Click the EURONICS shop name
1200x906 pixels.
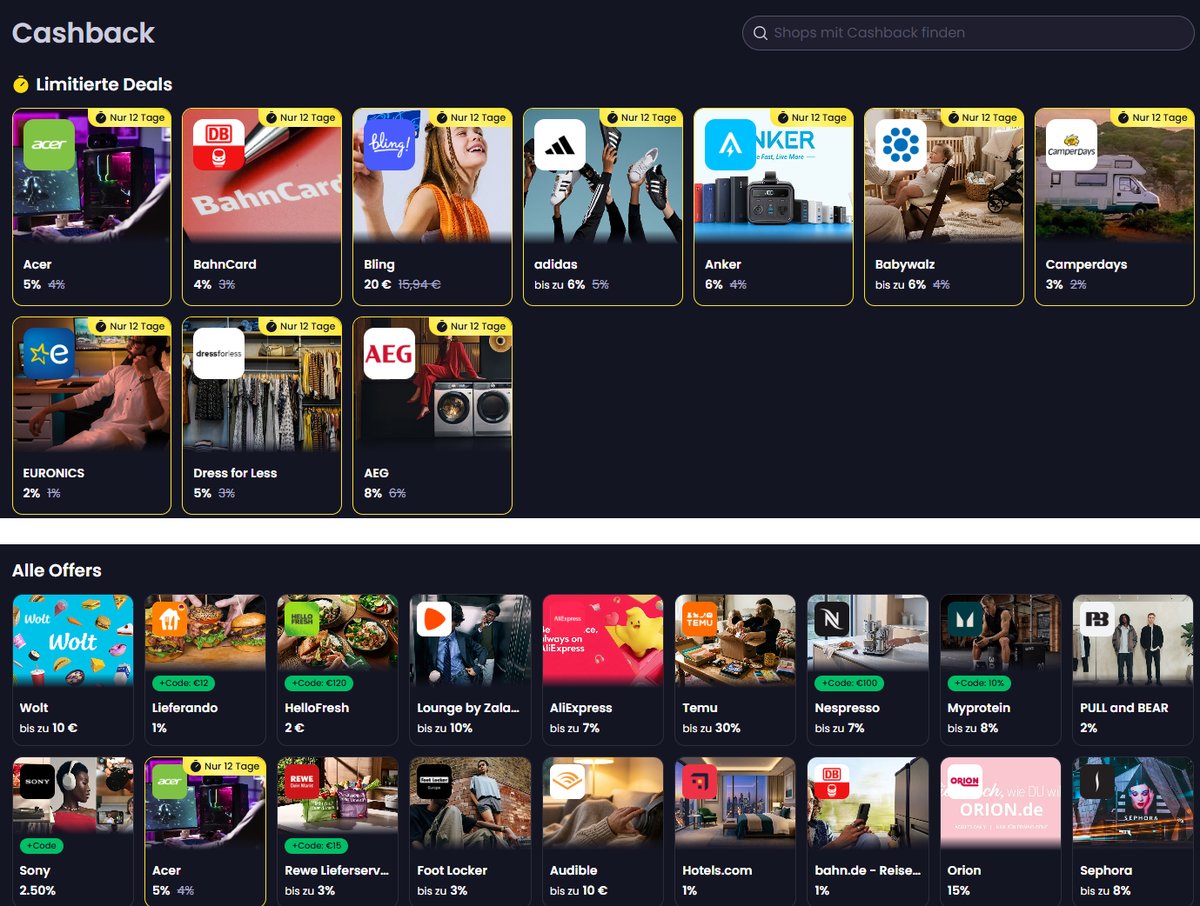(54, 473)
